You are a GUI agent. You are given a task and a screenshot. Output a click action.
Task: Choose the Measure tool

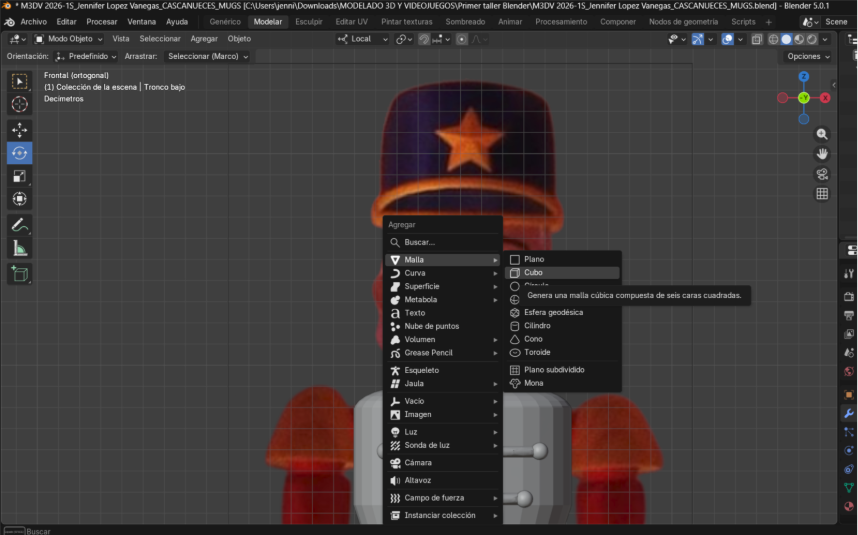(19, 248)
